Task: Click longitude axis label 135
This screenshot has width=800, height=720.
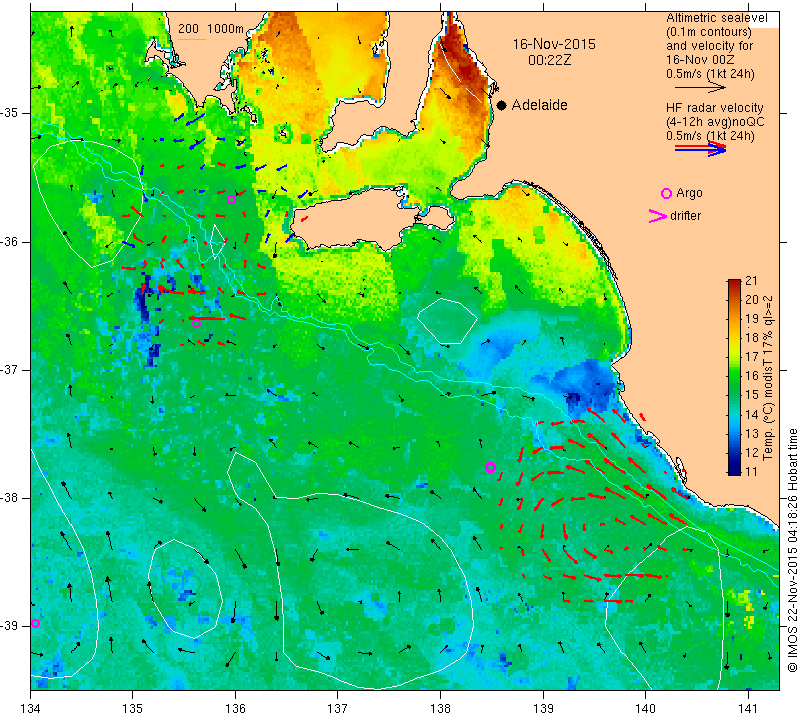Action: pos(133,708)
